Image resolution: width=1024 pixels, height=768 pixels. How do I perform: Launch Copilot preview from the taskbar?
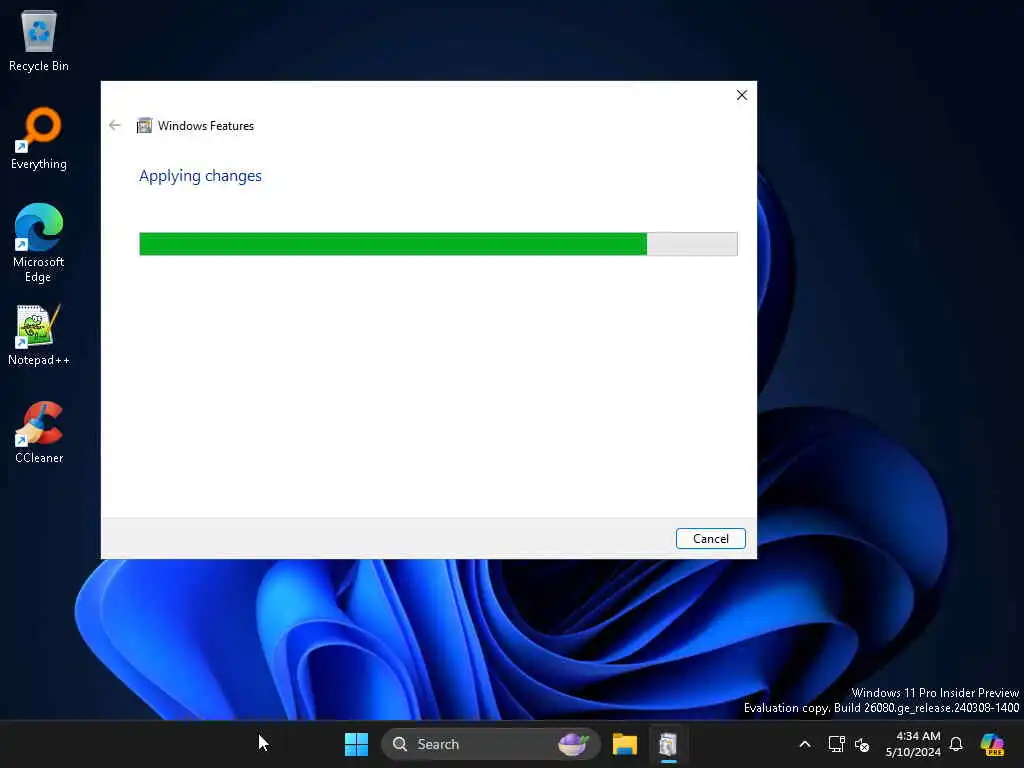[993, 744]
